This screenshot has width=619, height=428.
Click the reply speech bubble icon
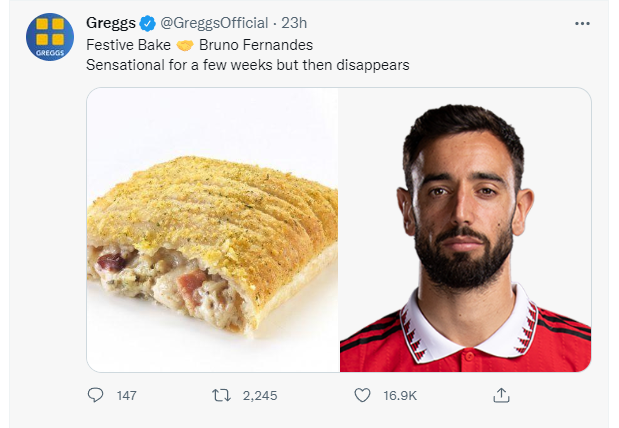[96, 395]
